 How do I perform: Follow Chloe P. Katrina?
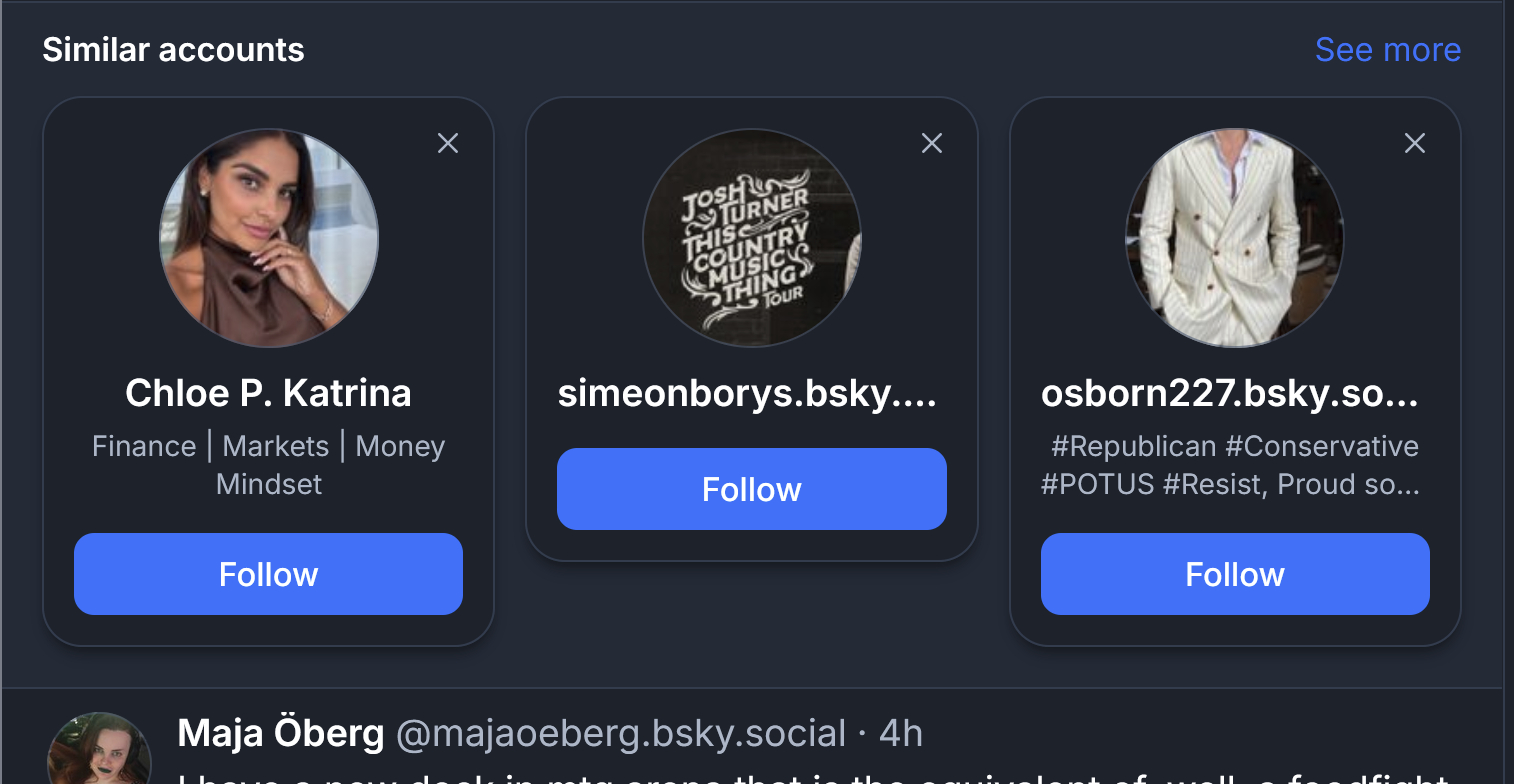(268, 574)
